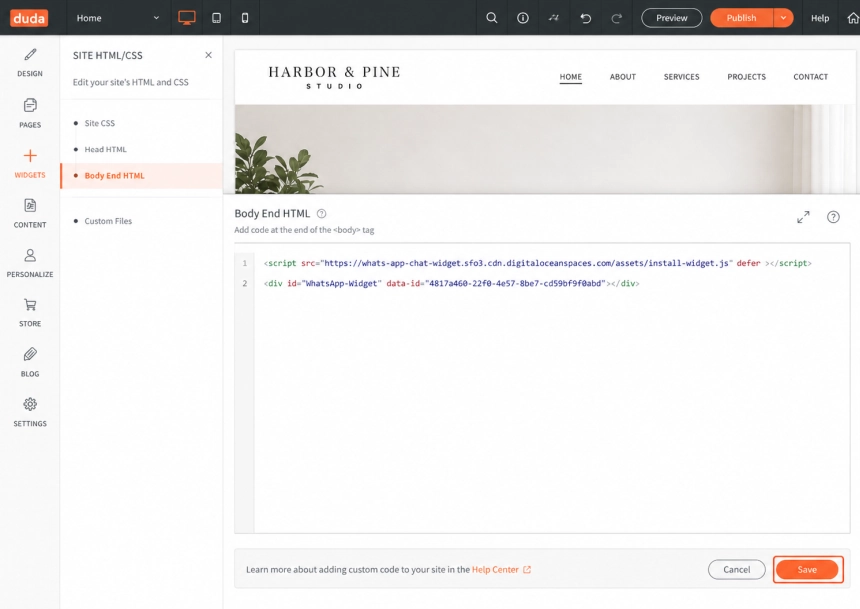Select Body End HTML item

(142, 176)
